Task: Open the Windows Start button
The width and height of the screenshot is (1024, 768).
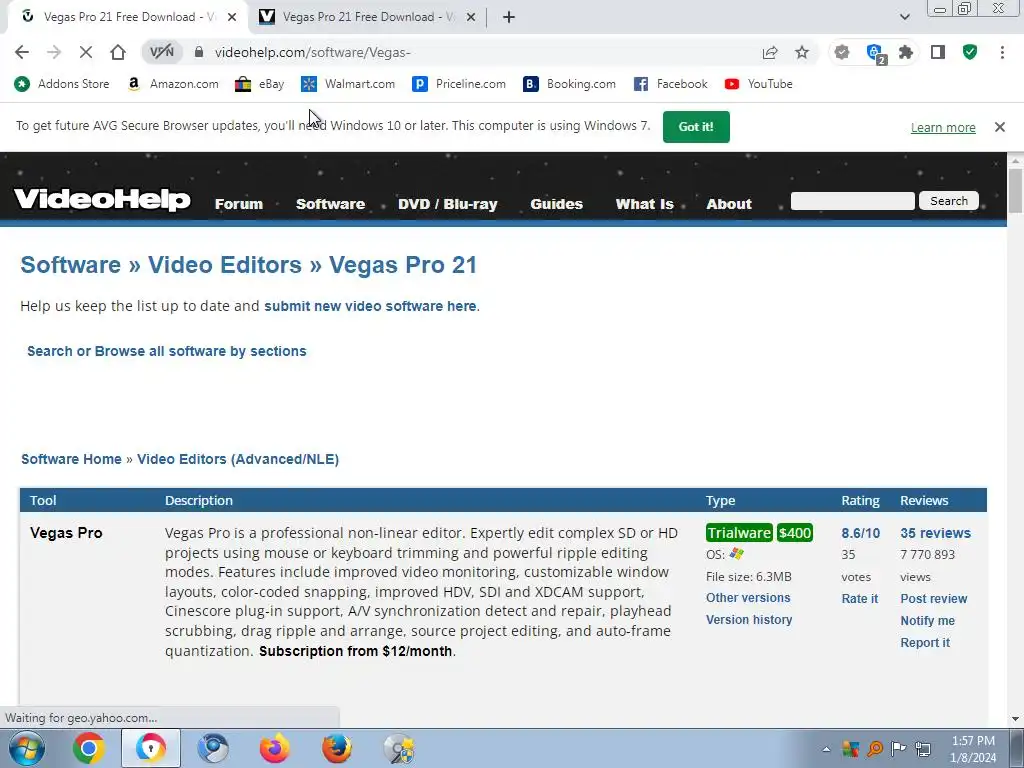Action: tap(27, 748)
